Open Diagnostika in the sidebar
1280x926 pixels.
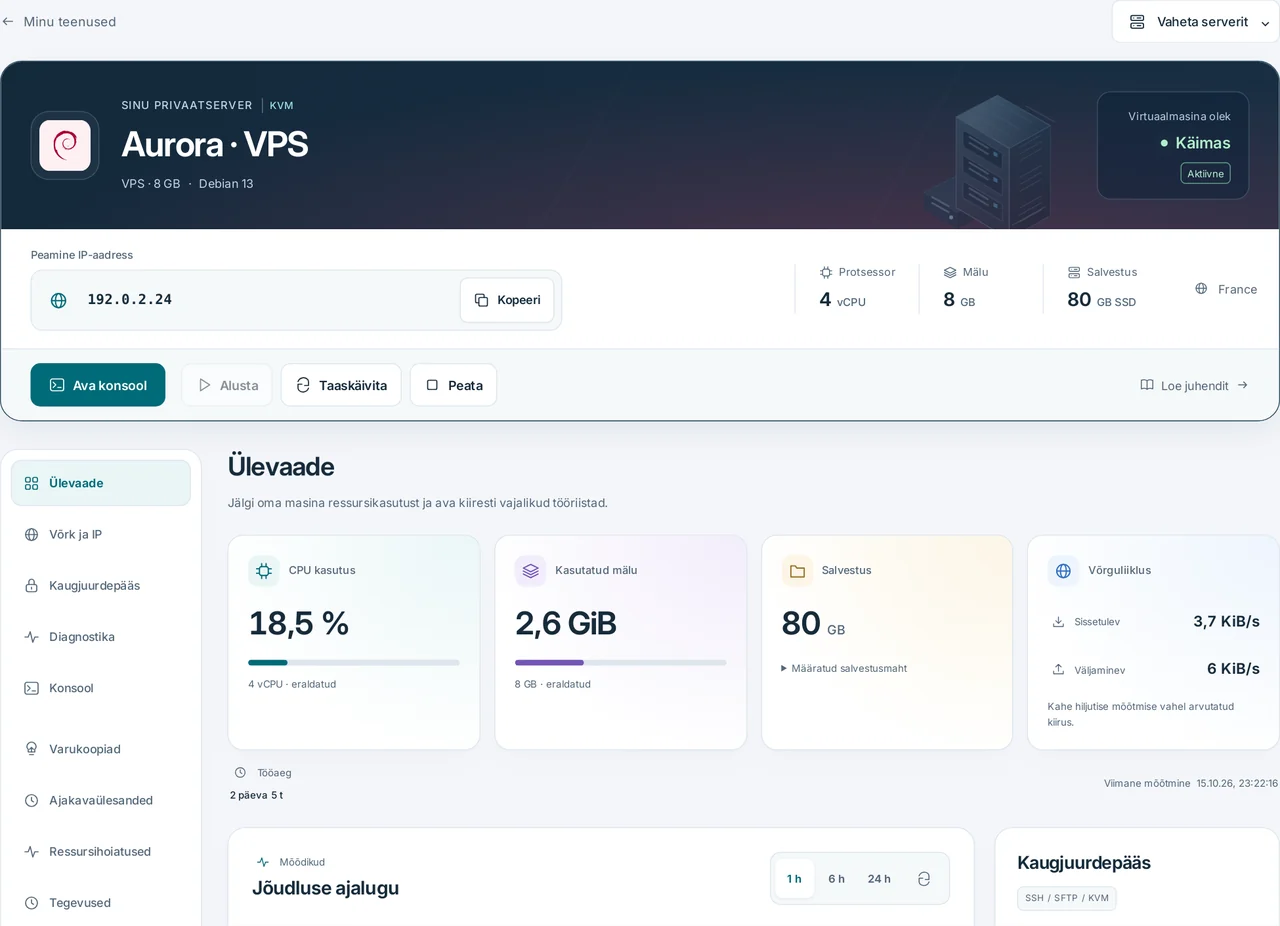[x=101, y=637]
